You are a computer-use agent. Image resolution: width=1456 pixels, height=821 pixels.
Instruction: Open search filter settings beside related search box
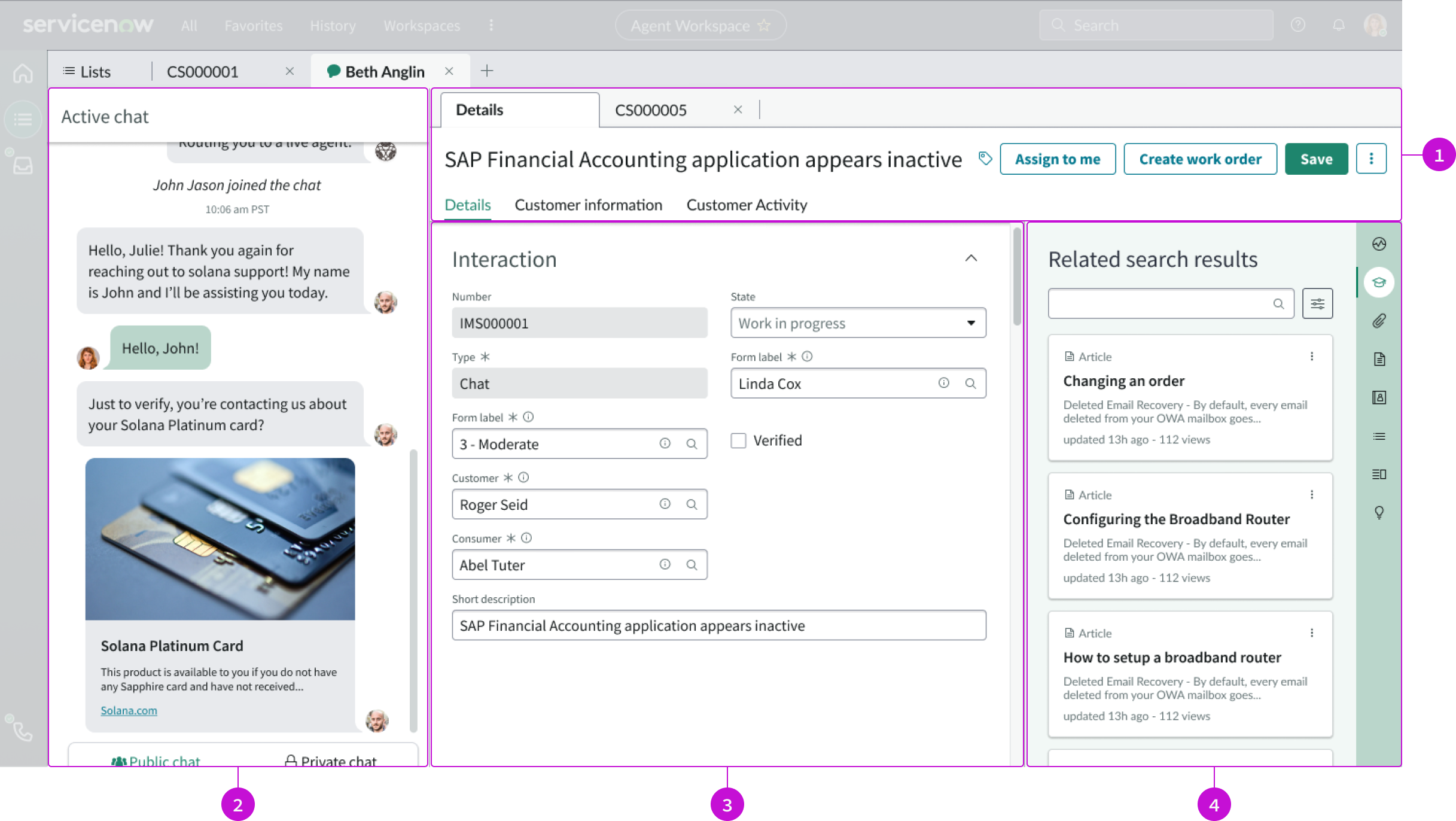click(1317, 303)
